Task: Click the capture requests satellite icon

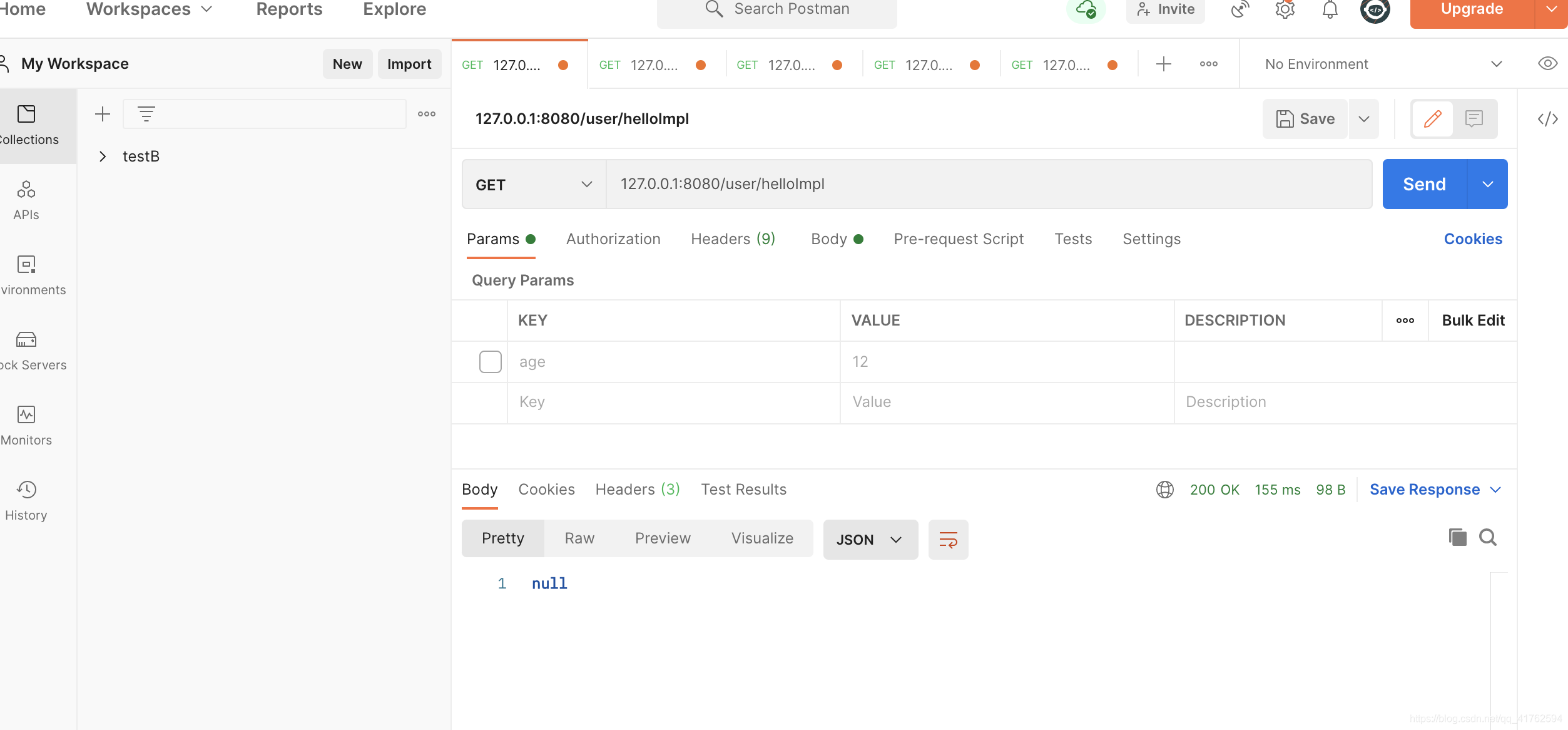Action: (1240, 9)
